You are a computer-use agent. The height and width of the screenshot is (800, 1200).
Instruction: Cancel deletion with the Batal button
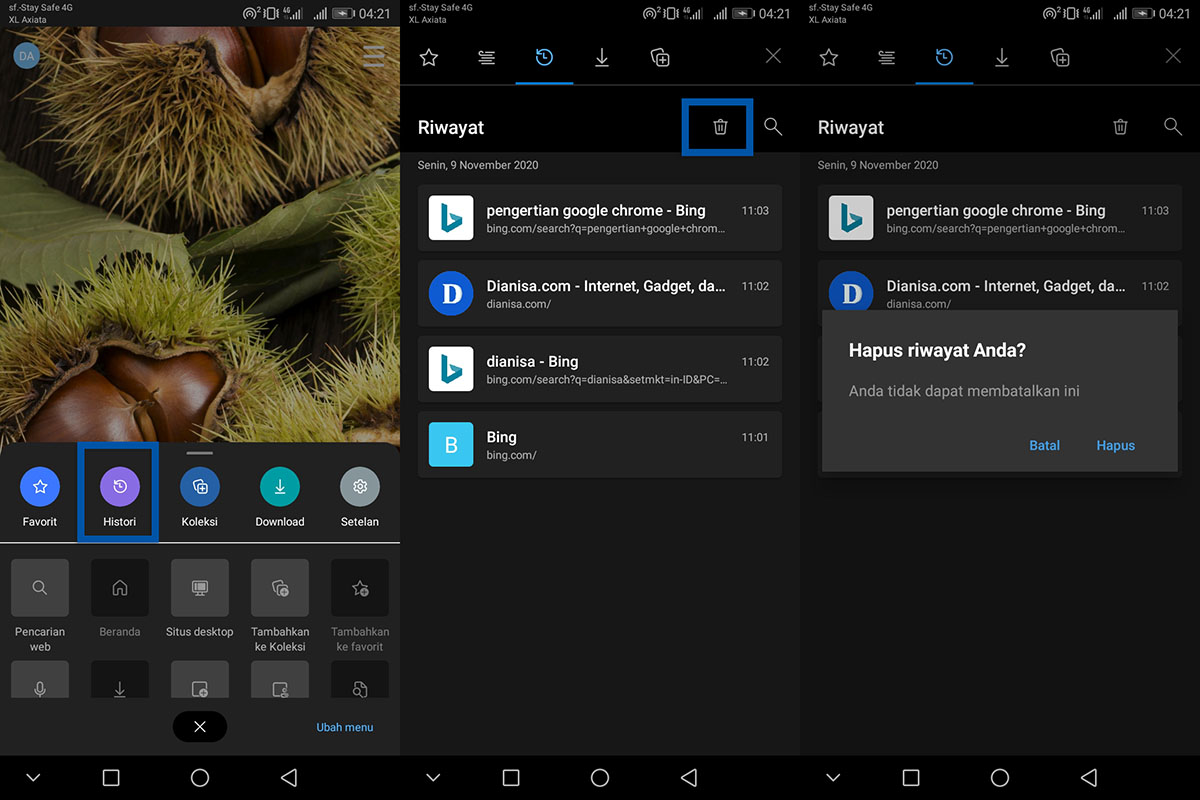pyautogui.click(x=1044, y=445)
